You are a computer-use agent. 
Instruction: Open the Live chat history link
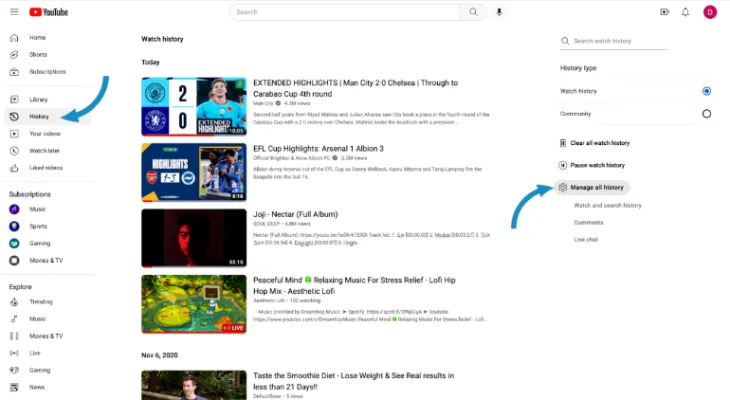click(x=586, y=239)
